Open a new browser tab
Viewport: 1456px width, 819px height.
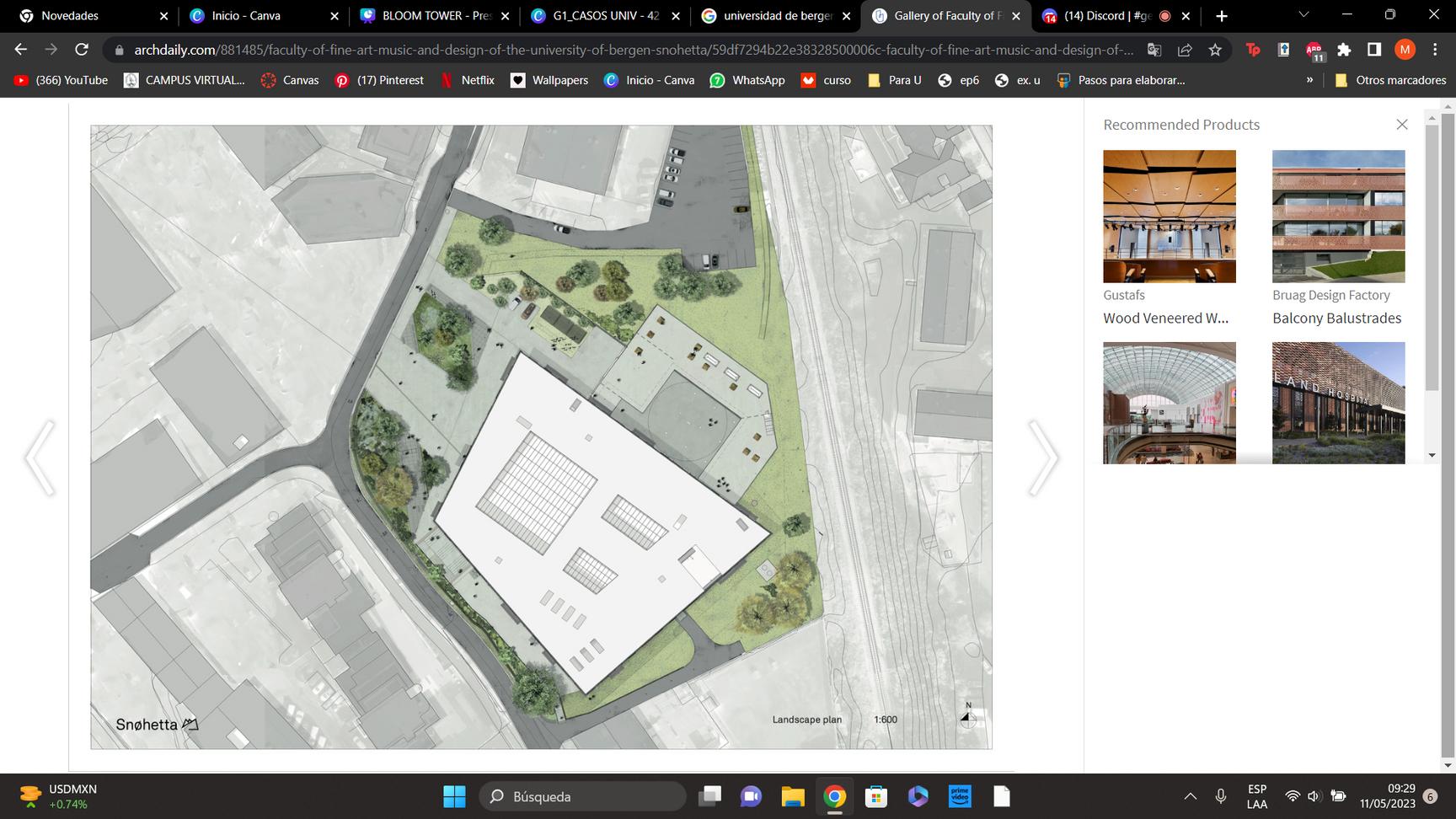tap(1222, 16)
